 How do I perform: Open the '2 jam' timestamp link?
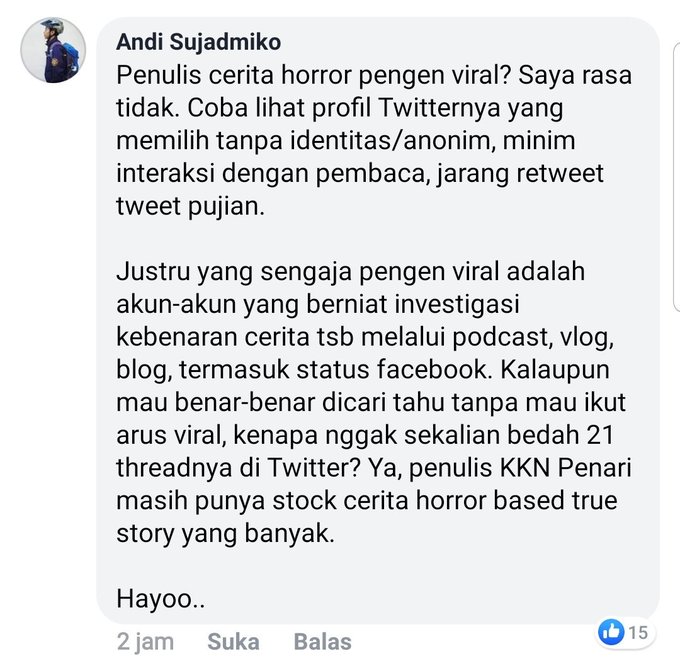[145, 642]
